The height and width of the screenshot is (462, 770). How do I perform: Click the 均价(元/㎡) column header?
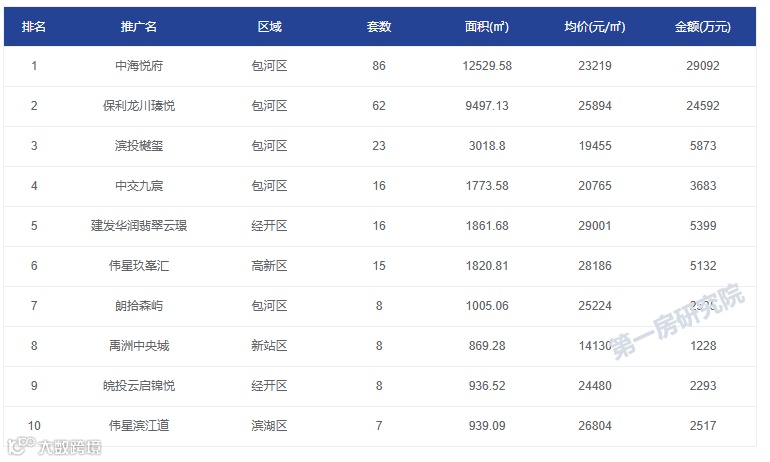click(595, 27)
